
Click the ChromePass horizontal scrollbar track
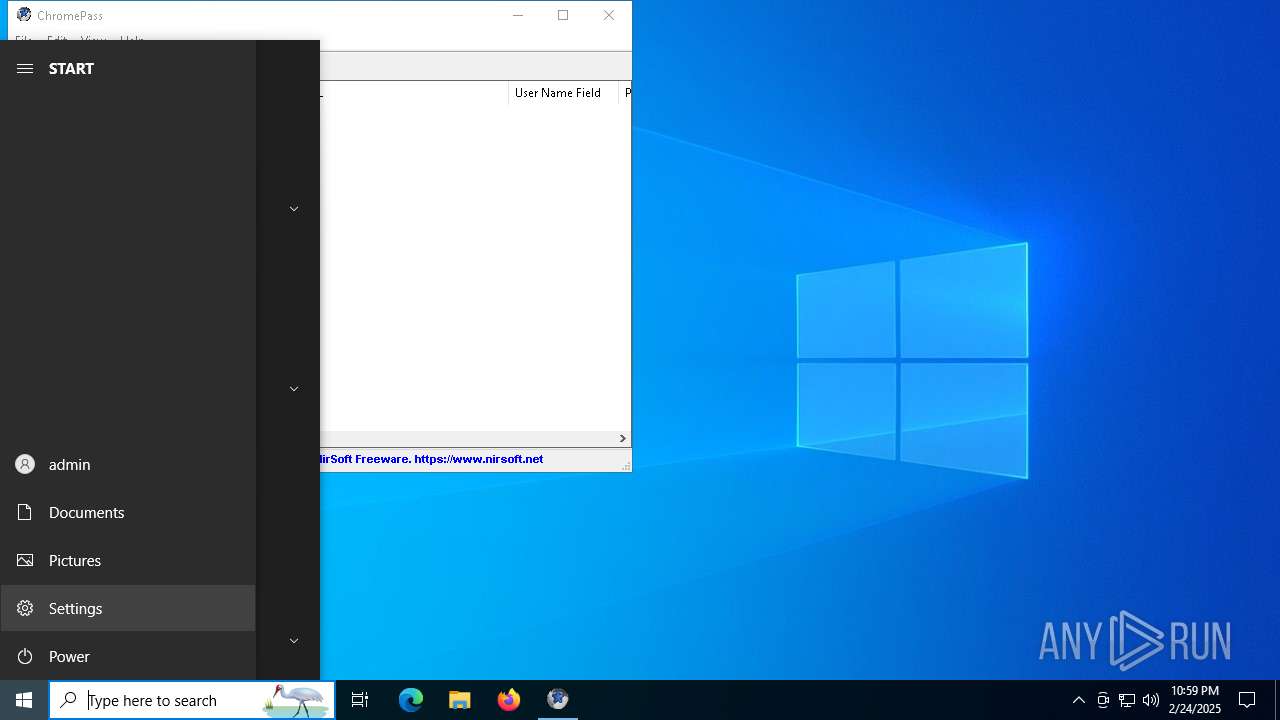(467, 438)
